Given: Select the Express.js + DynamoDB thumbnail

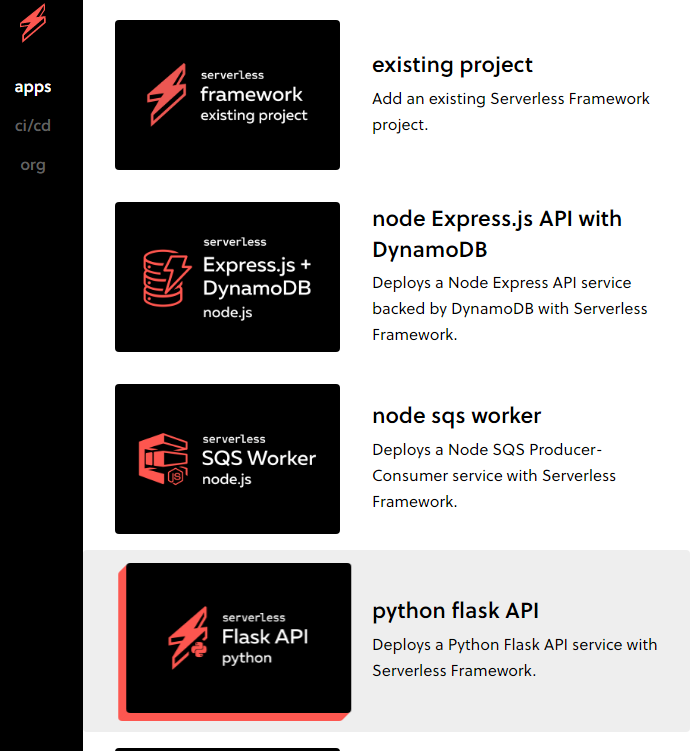Looking at the screenshot, I should coord(227,277).
